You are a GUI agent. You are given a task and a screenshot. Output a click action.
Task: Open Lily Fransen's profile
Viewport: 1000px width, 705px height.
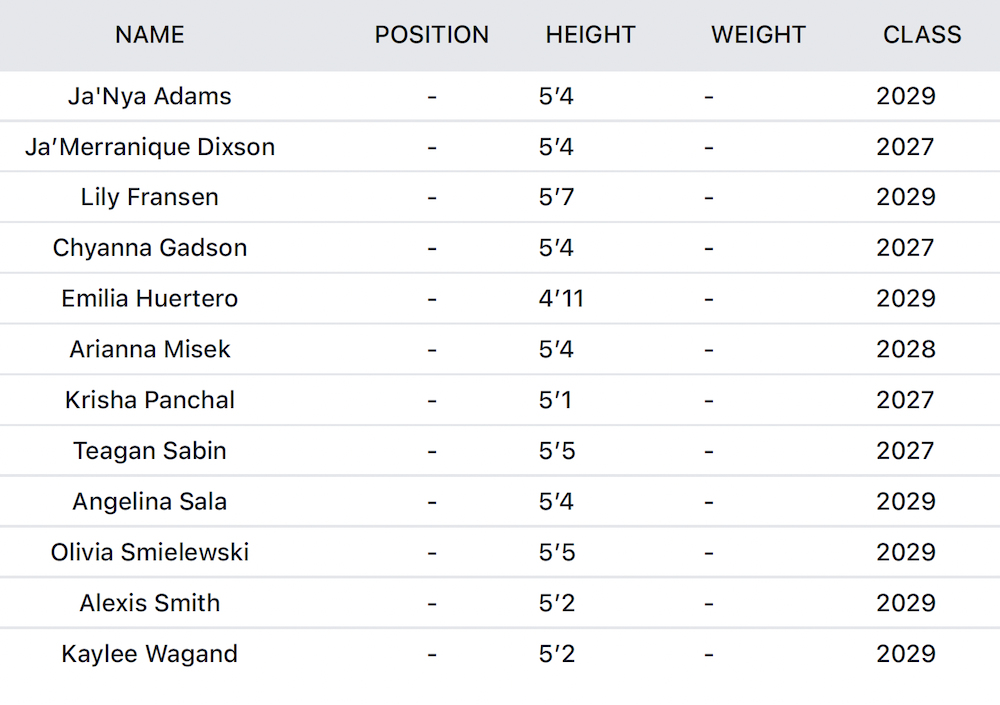point(150,197)
